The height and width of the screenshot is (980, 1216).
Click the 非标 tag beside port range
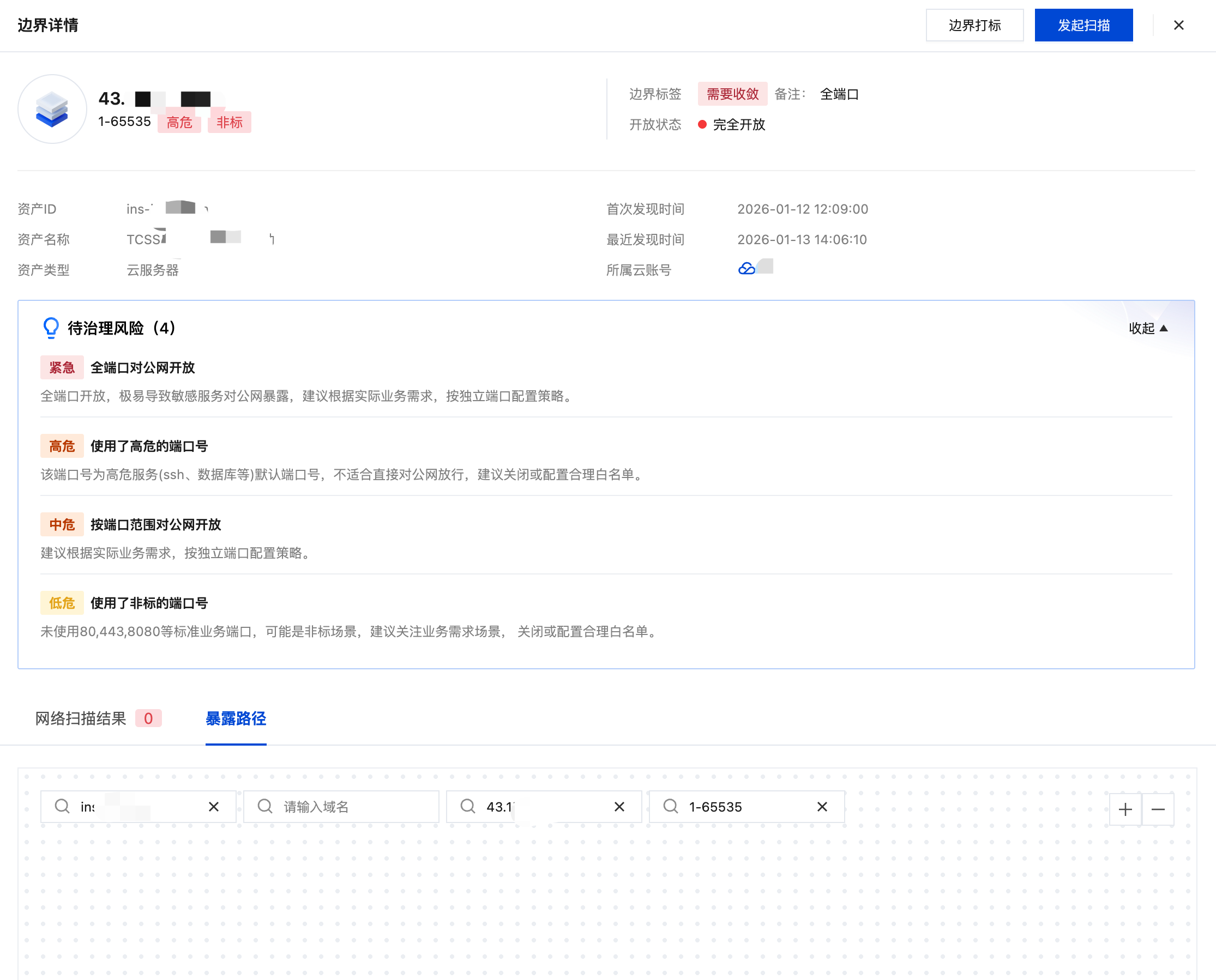(228, 122)
